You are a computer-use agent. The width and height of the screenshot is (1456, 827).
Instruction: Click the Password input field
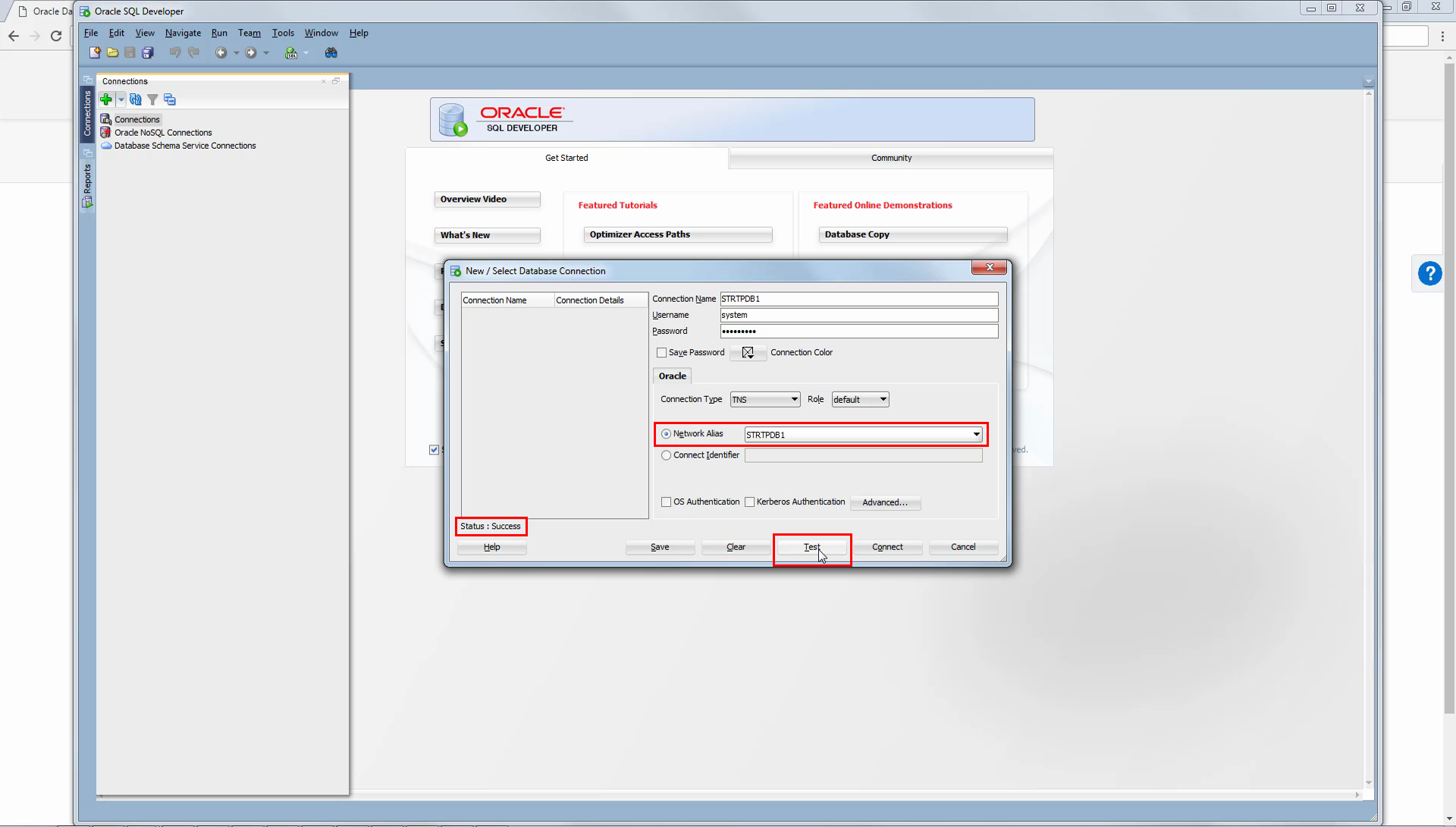click(x=858, y=332)
